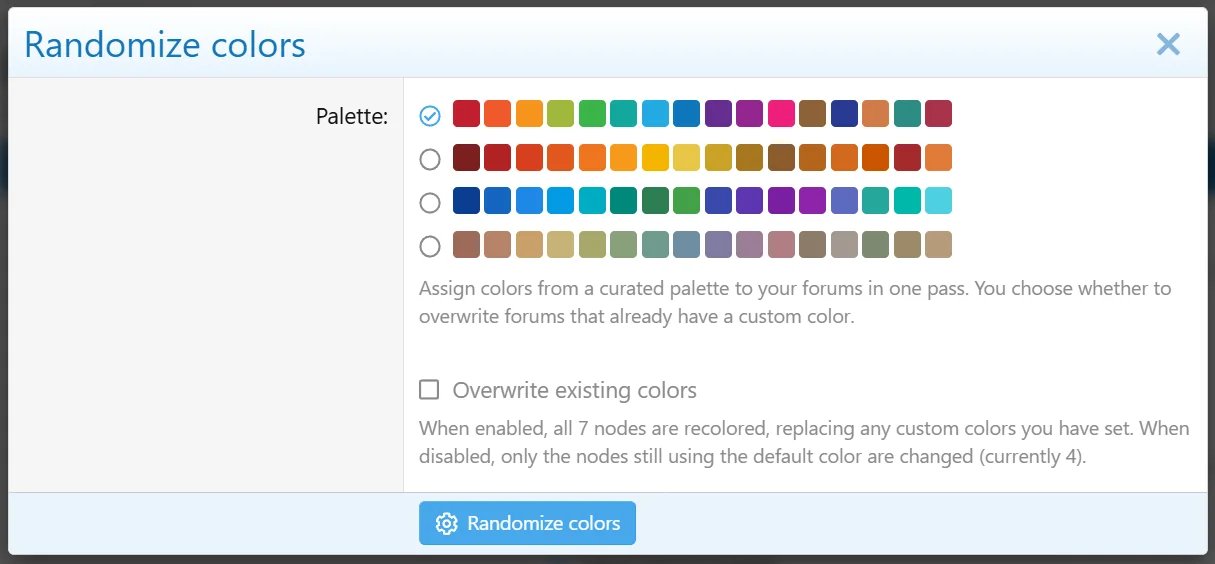
Task: Click the navy swatch starting the cool palette
Action: tap(466, 201)
